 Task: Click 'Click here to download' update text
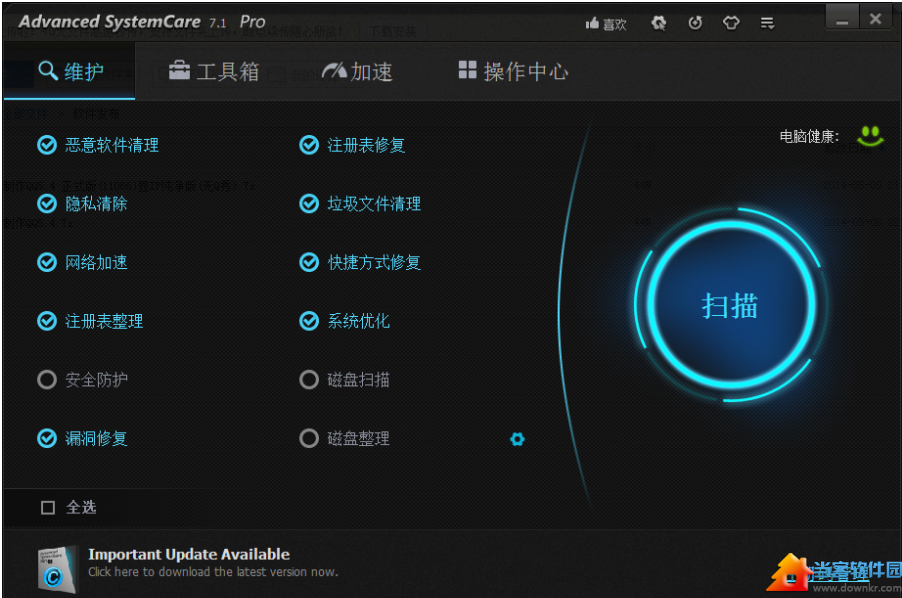click(x=213, y=572)
